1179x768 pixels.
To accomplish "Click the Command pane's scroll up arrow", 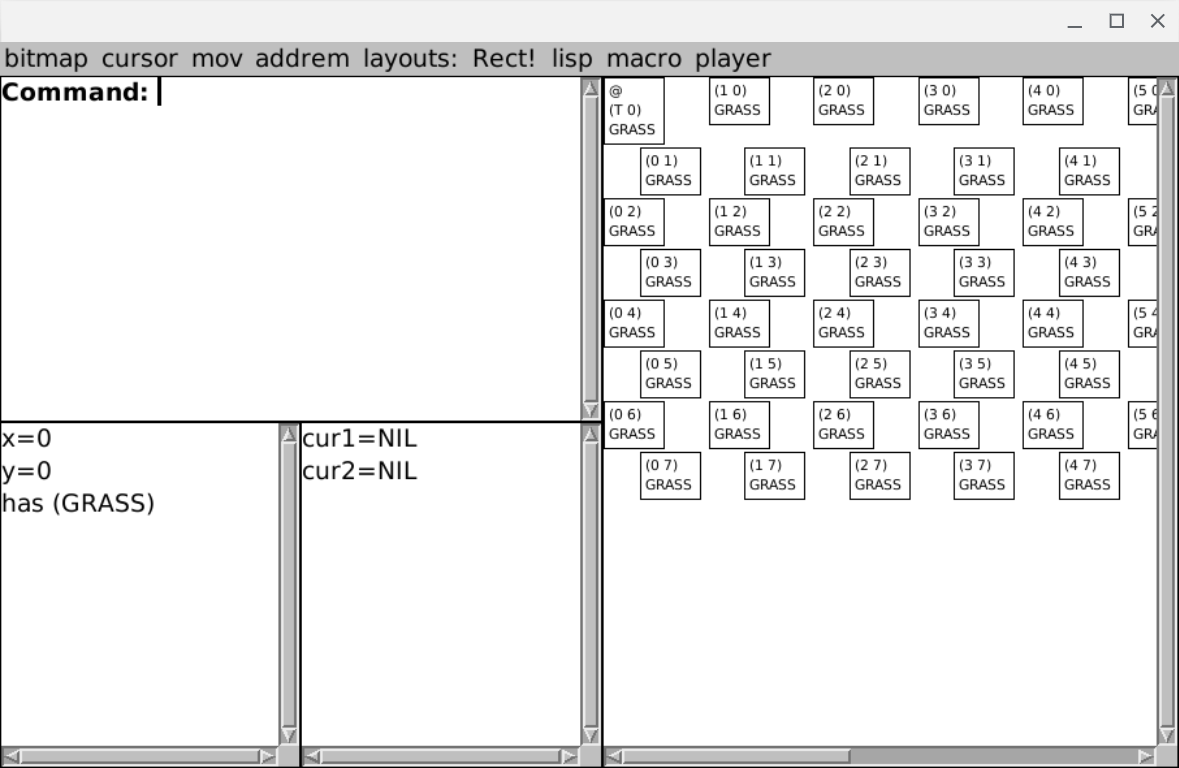I will point(591,89).
